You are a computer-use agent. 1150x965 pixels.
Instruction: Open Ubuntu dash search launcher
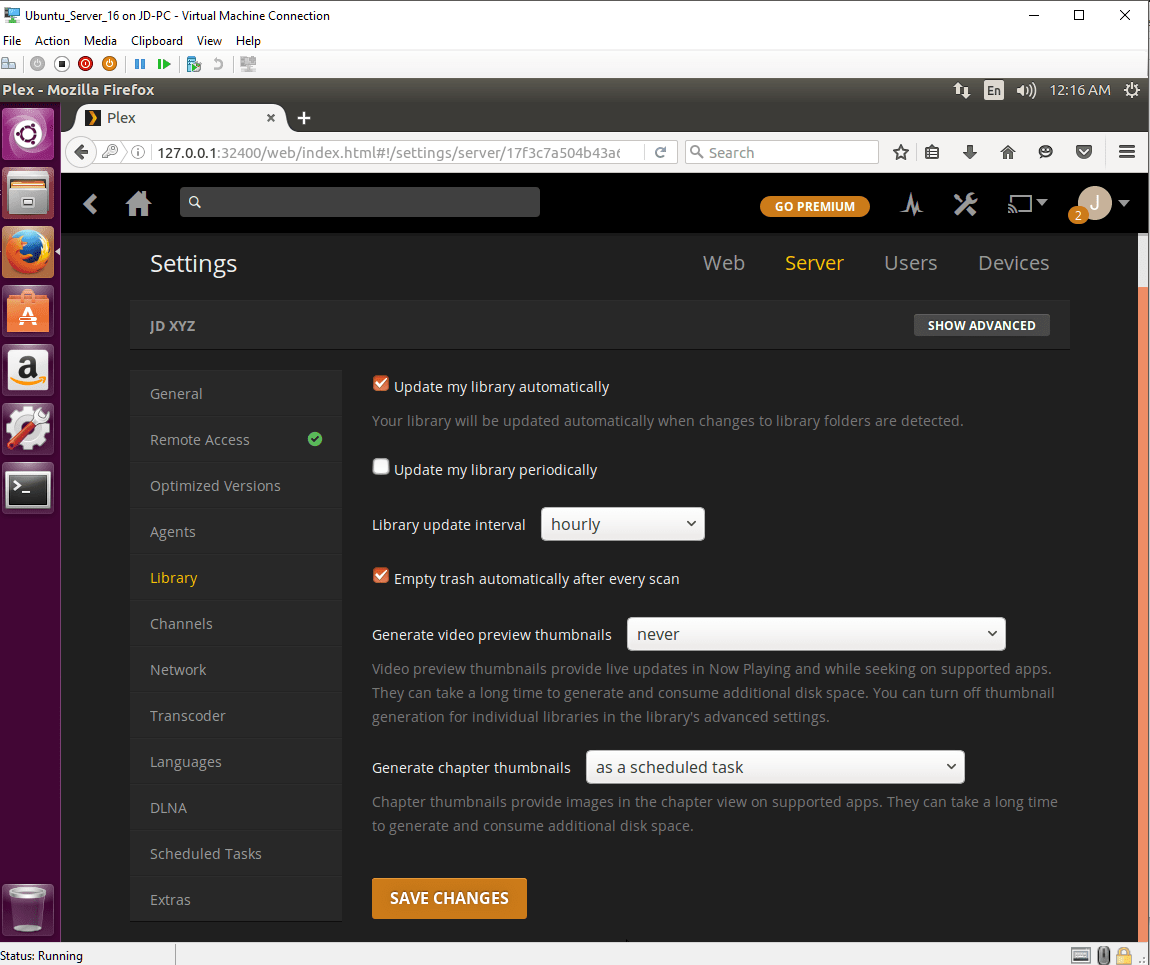point(28,134)
